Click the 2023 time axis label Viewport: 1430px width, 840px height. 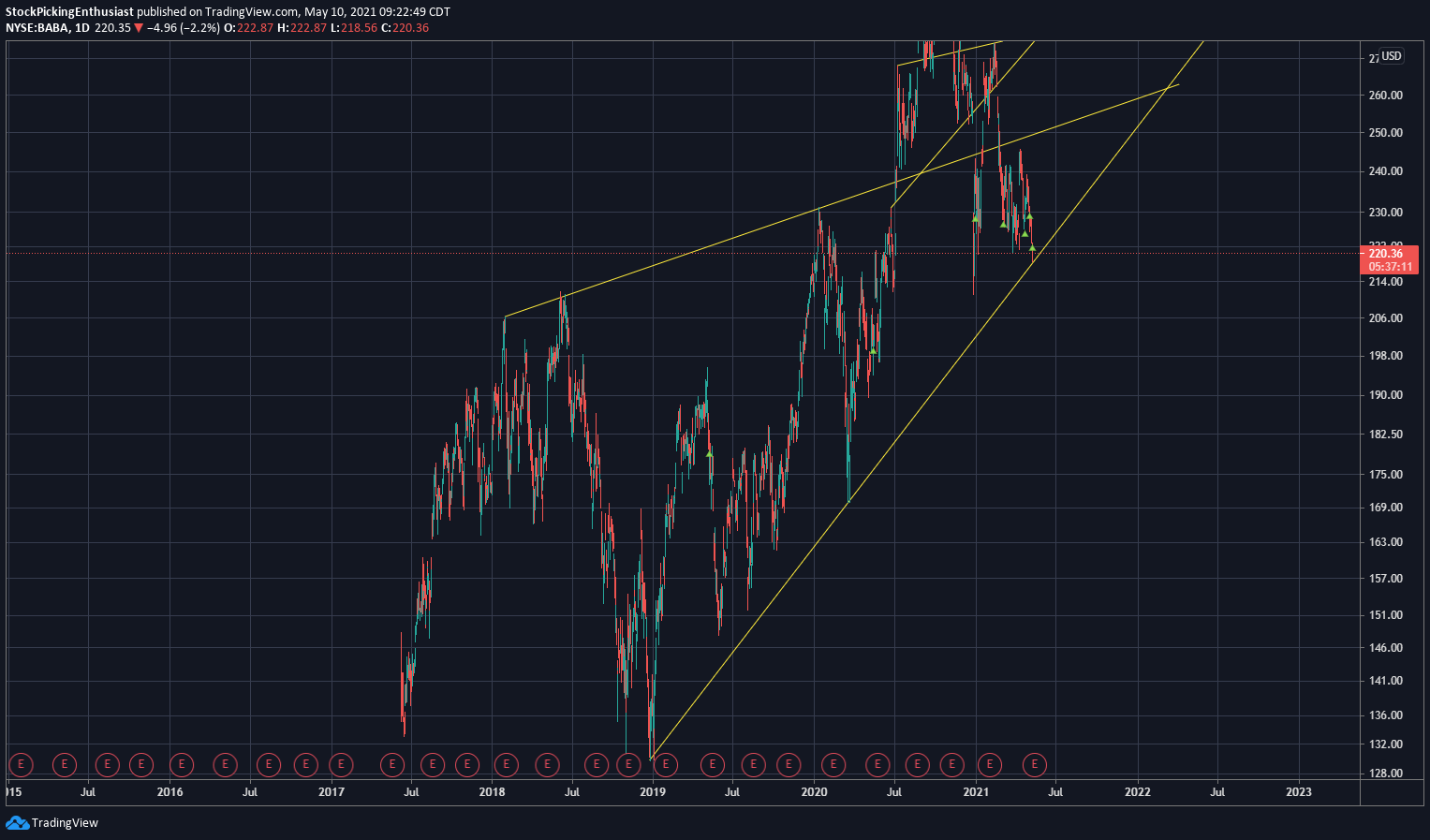[1299, 792]
